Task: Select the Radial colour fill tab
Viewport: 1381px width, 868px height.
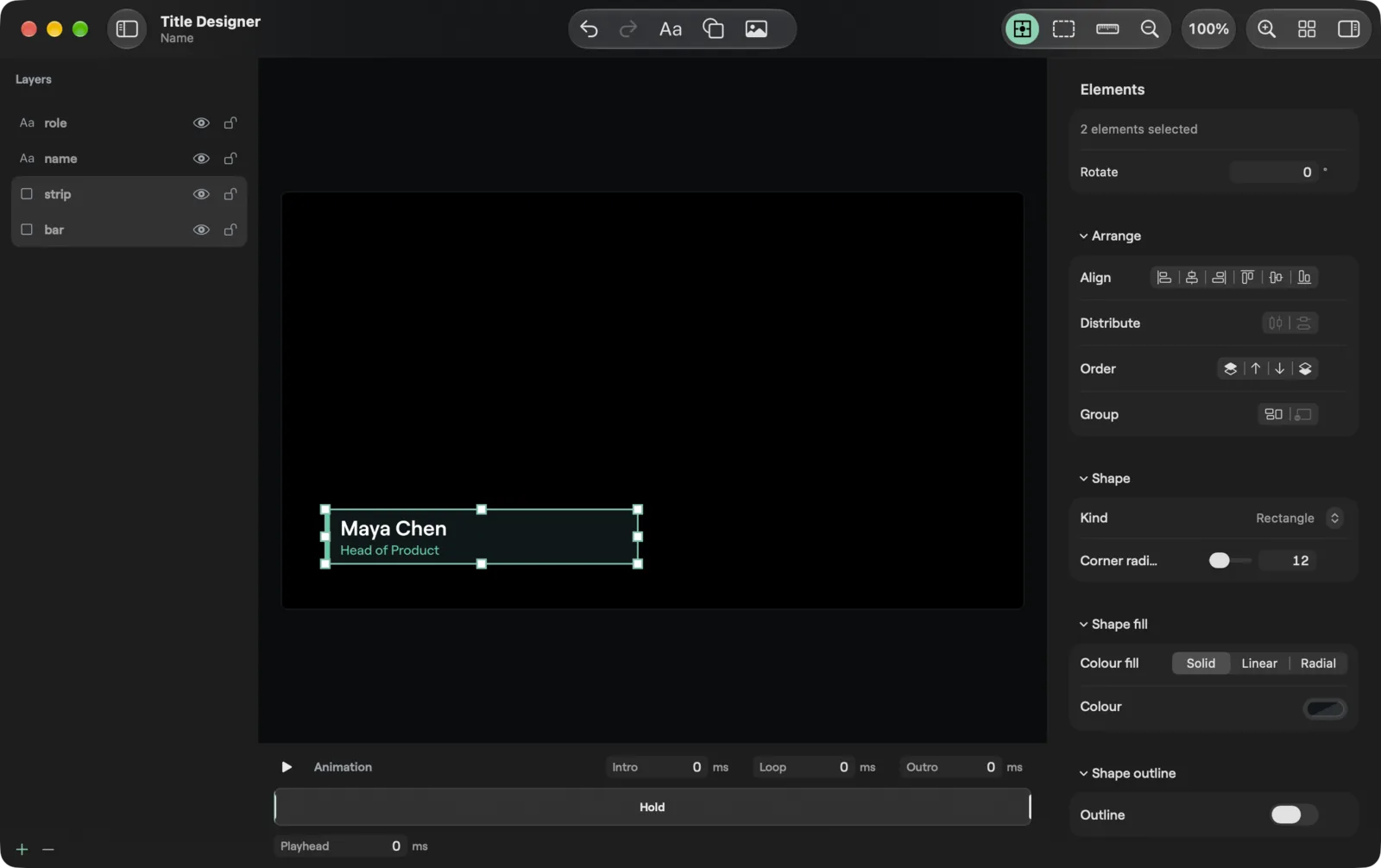Action: pos(1318,663)
